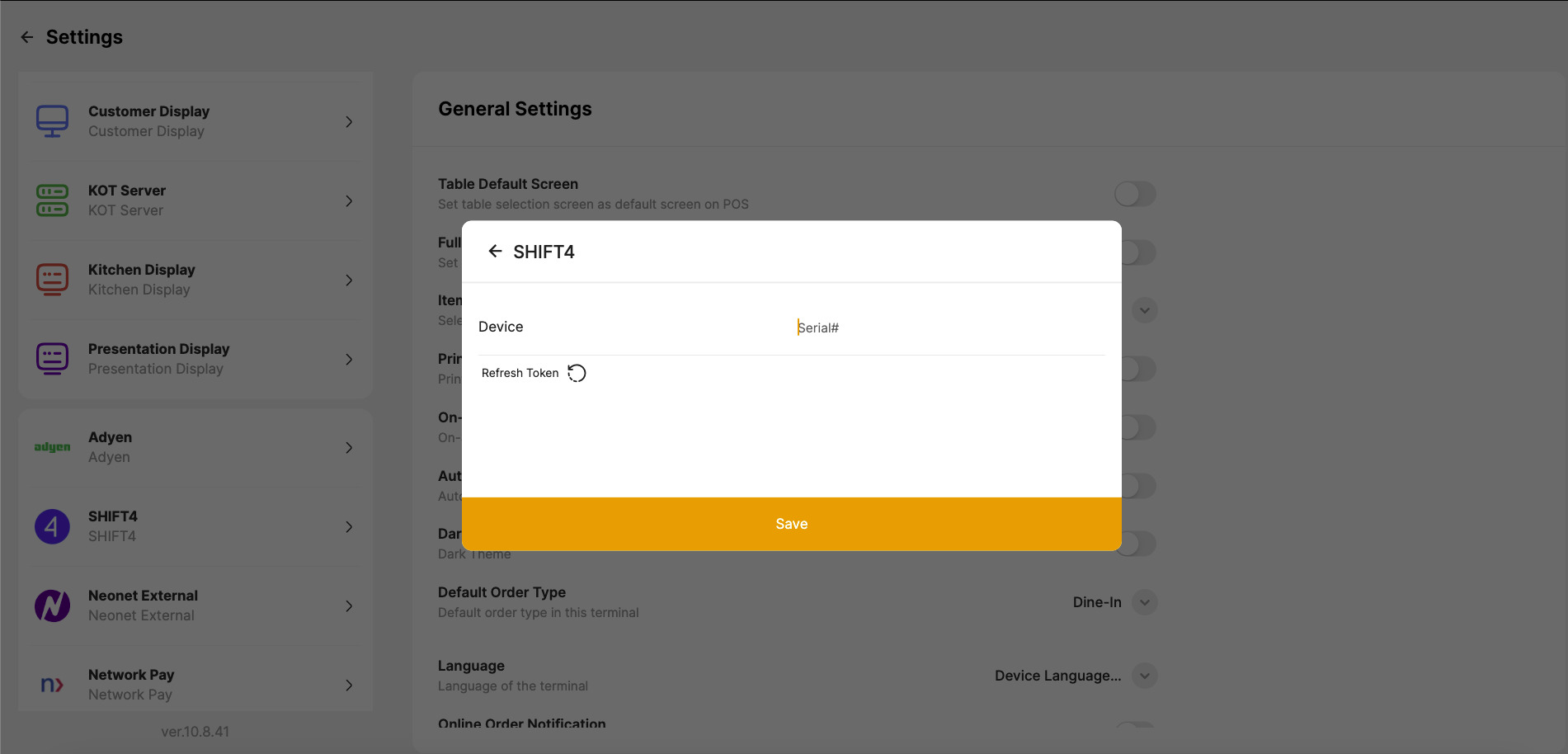
Task: Click the Dine-In order type value
Action: click(x=1097, y=602)
